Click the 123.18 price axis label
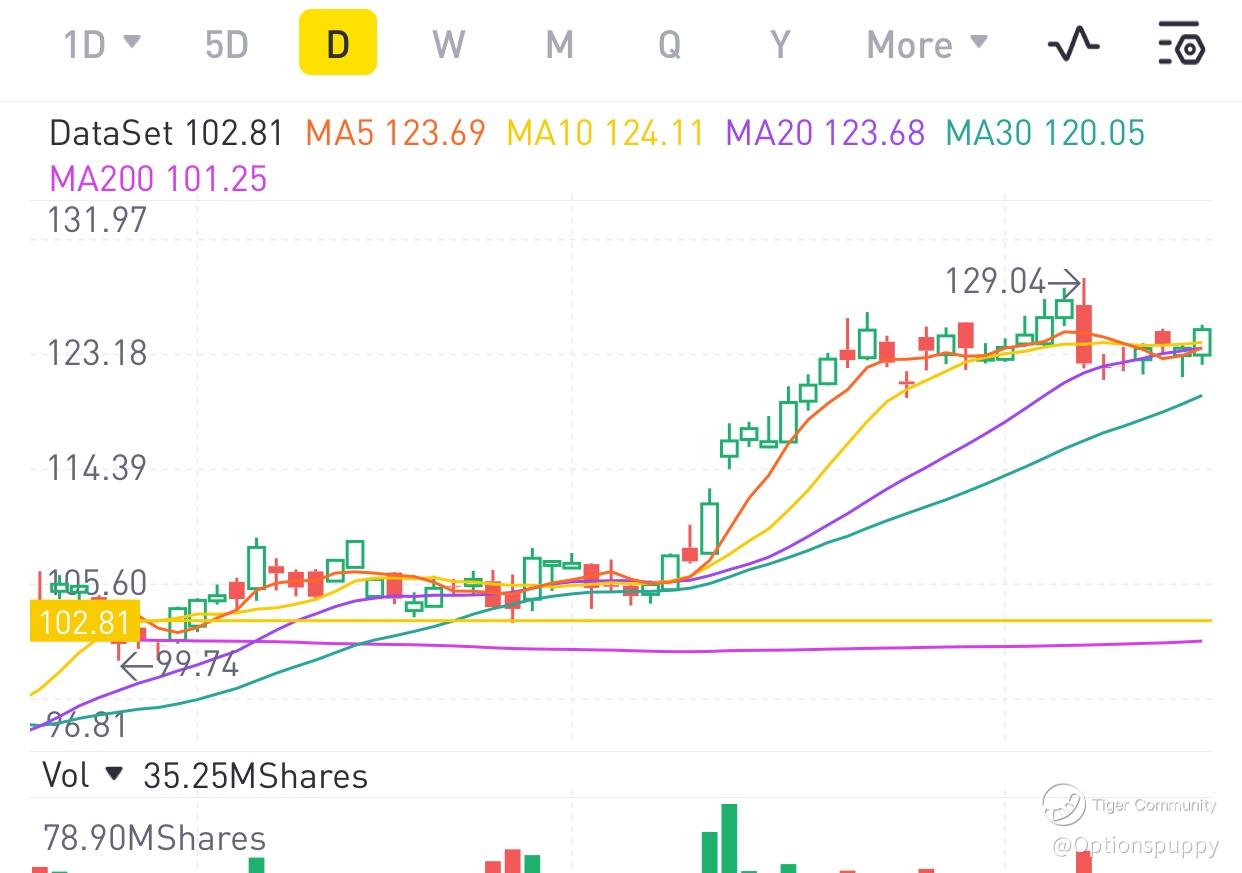This screenshot has height=873, width=1242. pos(96,353)
